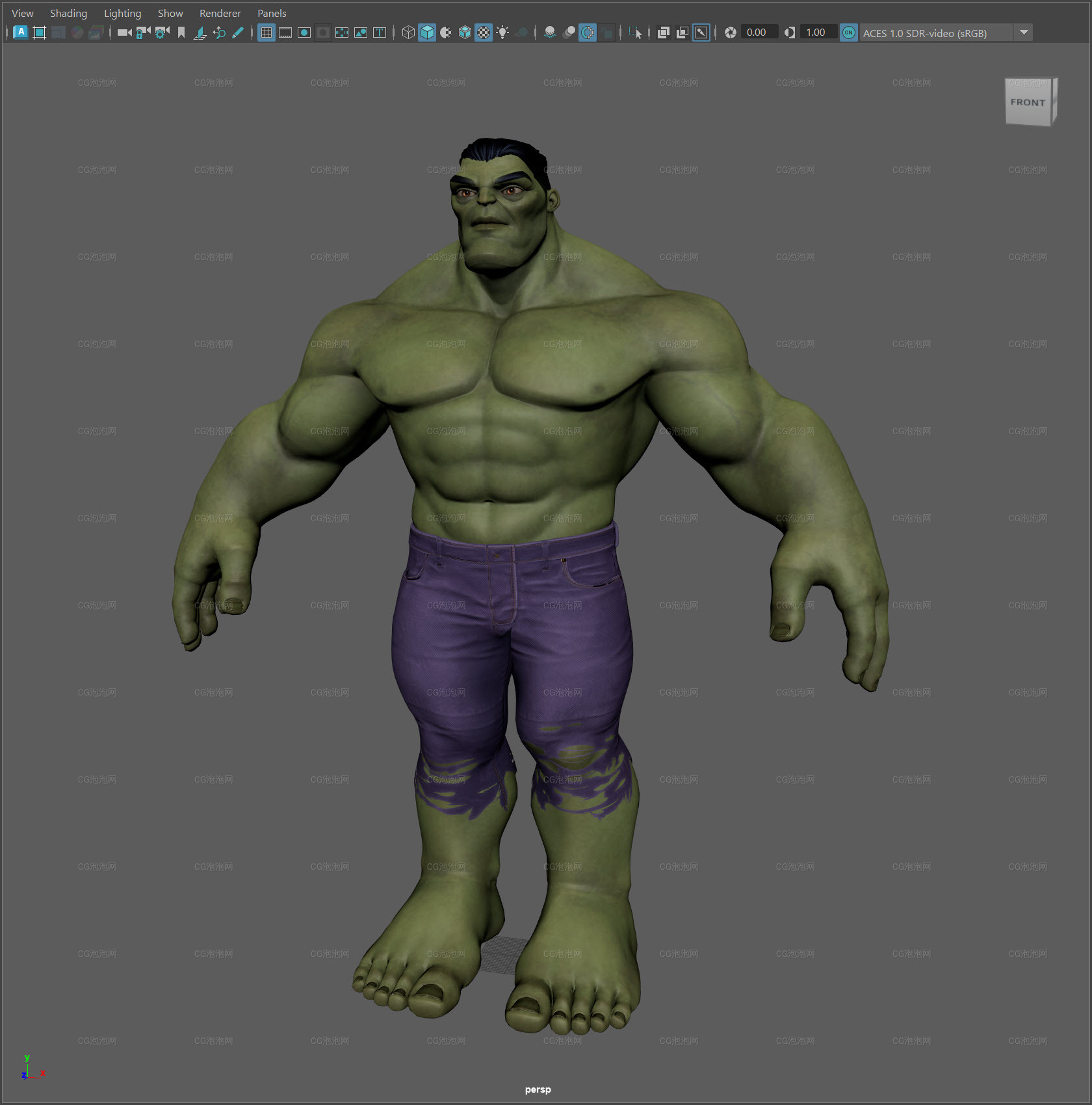
Task: Open the Panels menu
Action: 272,13
